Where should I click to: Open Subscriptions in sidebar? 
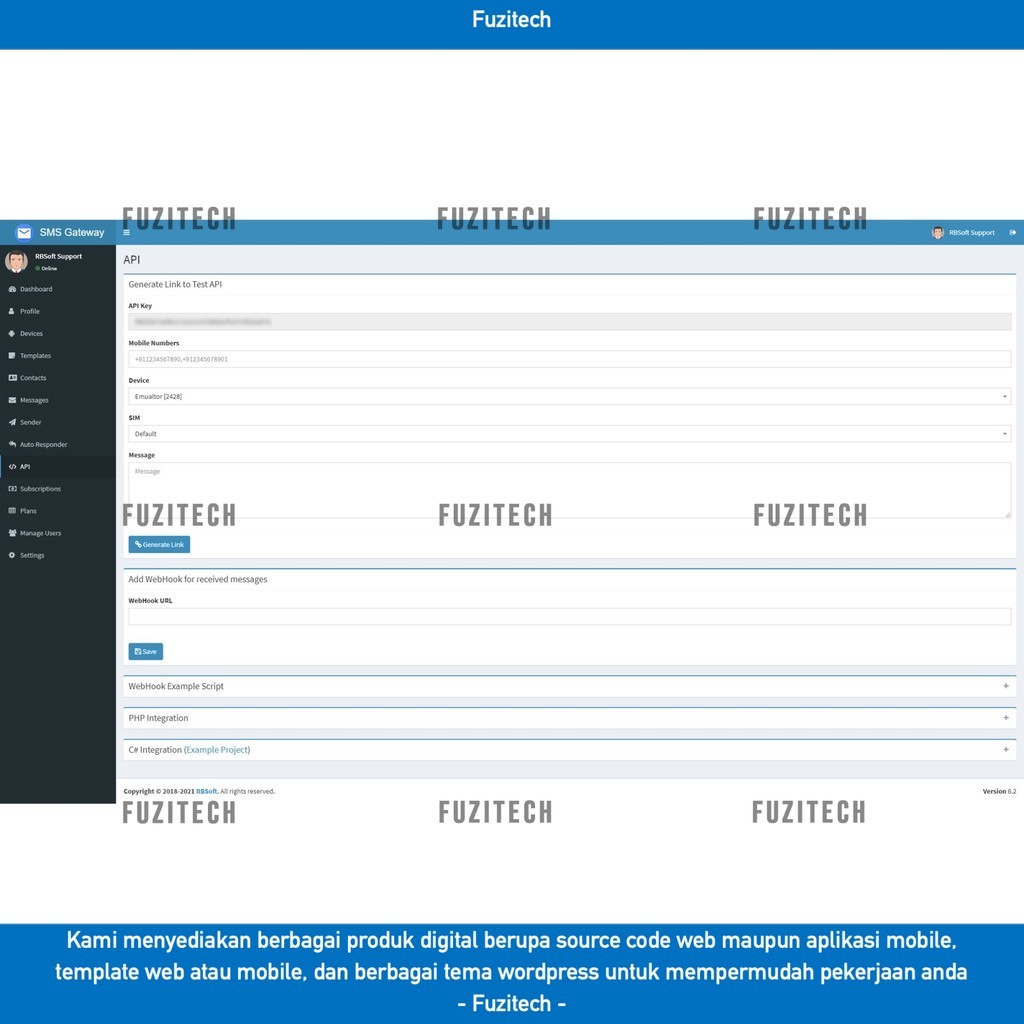coord(58,488)
